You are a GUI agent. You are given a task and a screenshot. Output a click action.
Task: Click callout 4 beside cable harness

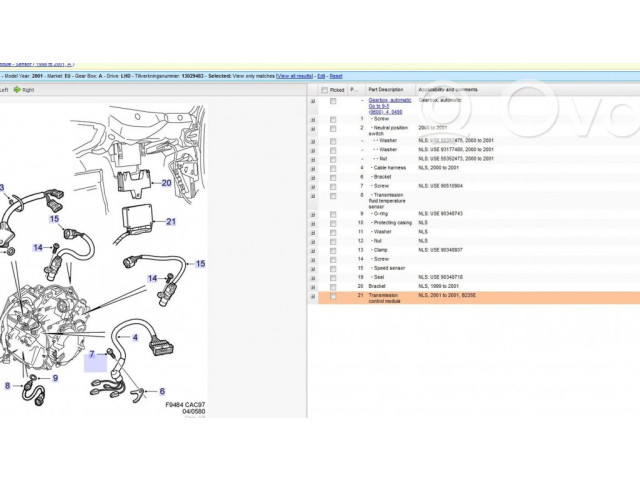pyautogui.click(x=134, y=338)
